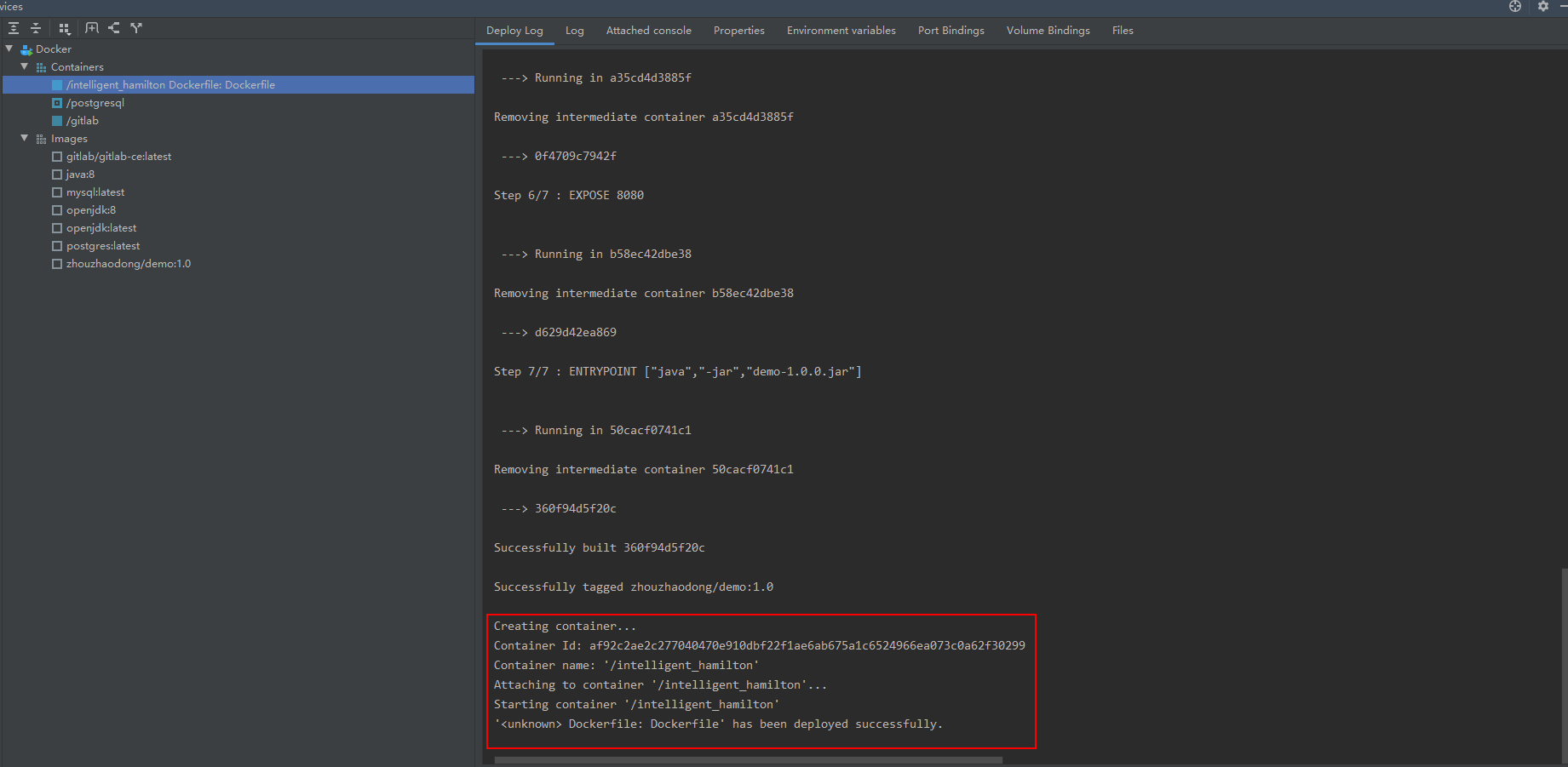Viewport: 1568px width, 767px height.
Task: Click the Expand All toolbar icon
Action: 14,28
